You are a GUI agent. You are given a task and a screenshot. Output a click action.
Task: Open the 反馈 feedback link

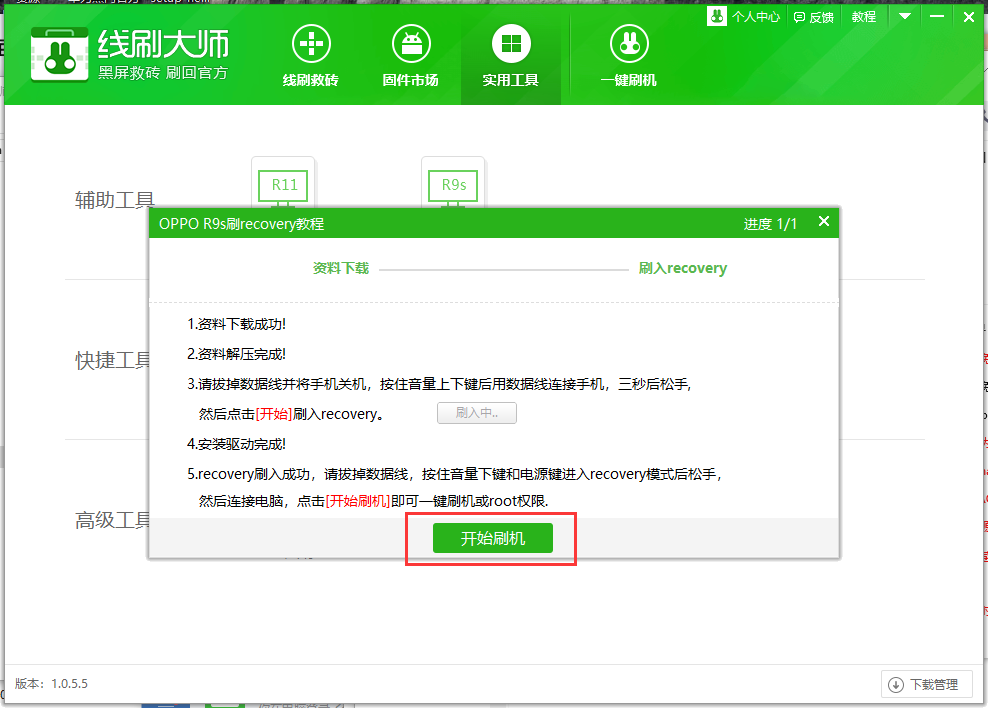(x=813, y=18)
